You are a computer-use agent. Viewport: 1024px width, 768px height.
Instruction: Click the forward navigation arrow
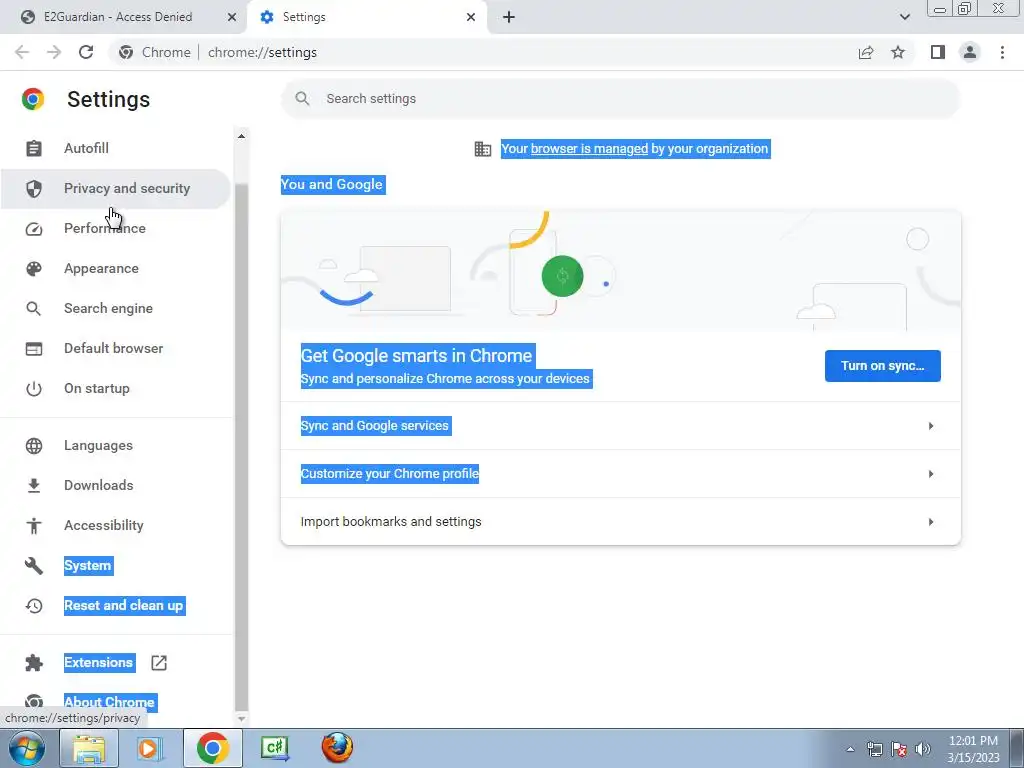(x=54, y=52)
